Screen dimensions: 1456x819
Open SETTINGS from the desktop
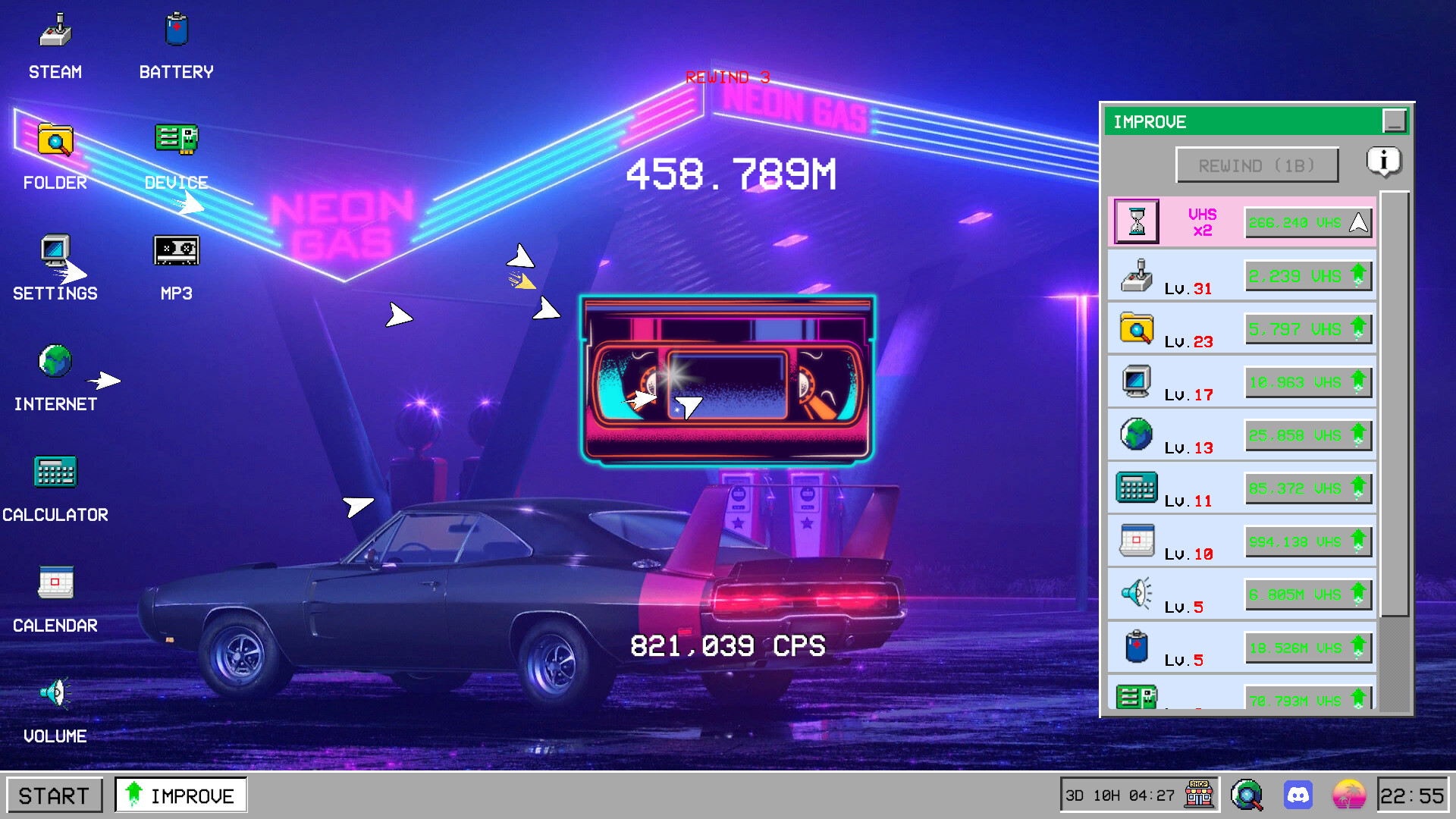[54, 250]
